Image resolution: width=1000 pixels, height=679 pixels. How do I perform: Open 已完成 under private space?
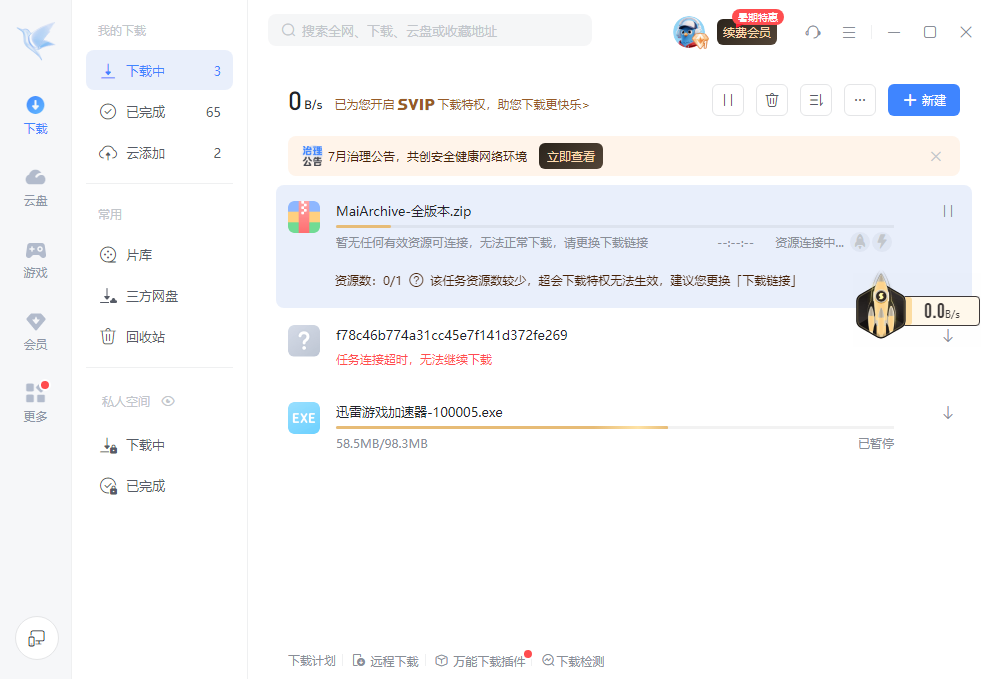tap(159, 486)
